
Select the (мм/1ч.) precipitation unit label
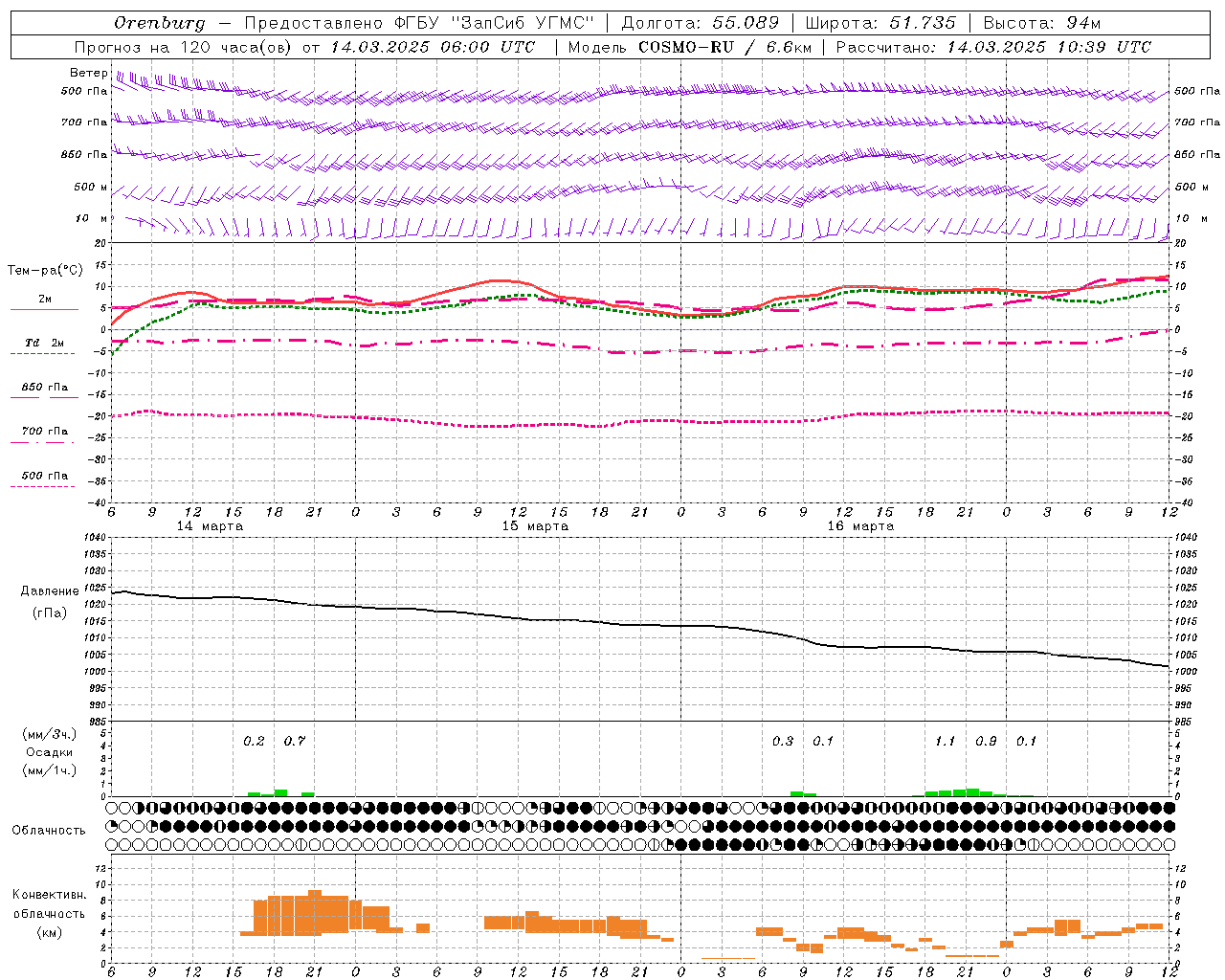pos(50,770)
